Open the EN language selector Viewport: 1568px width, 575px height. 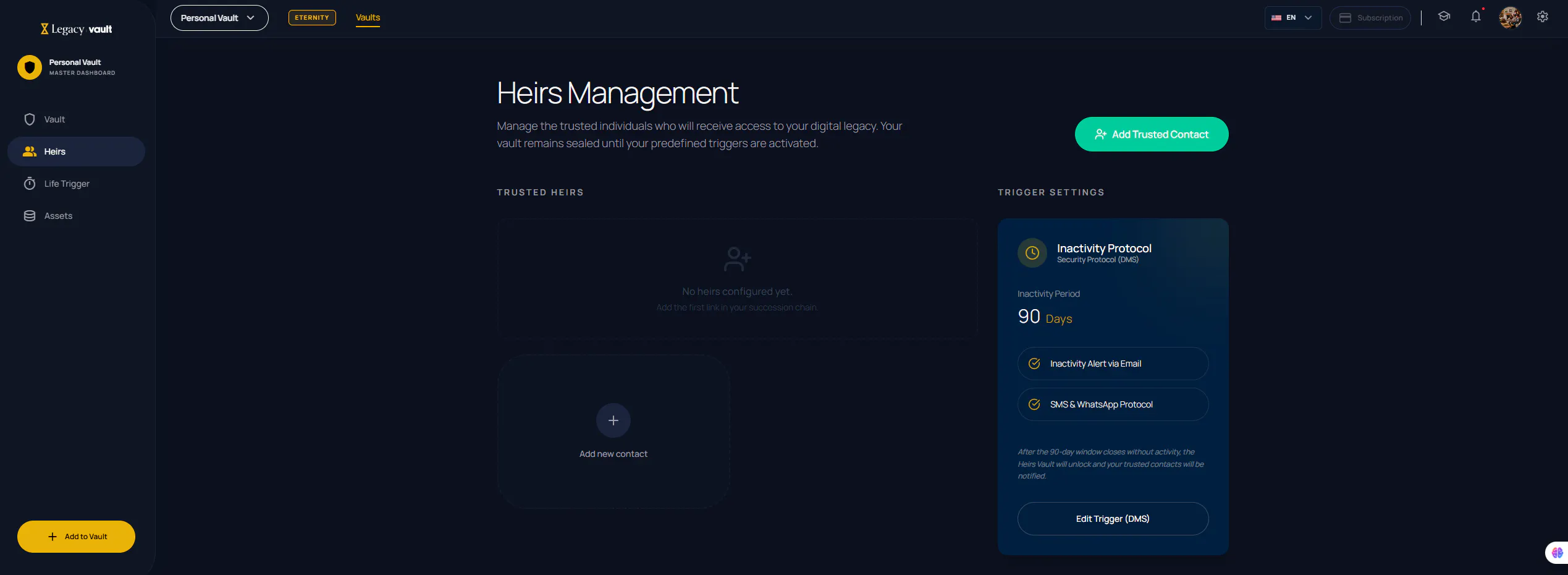click(x=1292, y=18)
